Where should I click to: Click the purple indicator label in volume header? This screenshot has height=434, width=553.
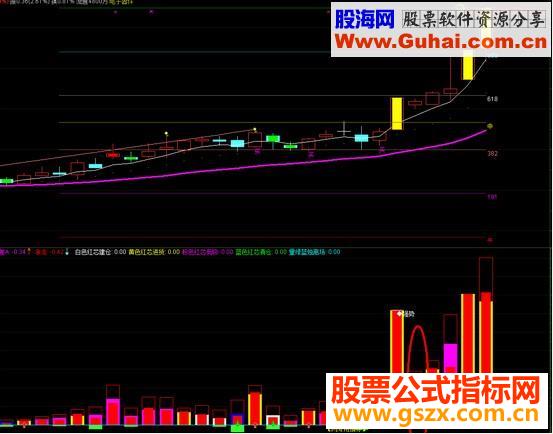coord(200,252)
